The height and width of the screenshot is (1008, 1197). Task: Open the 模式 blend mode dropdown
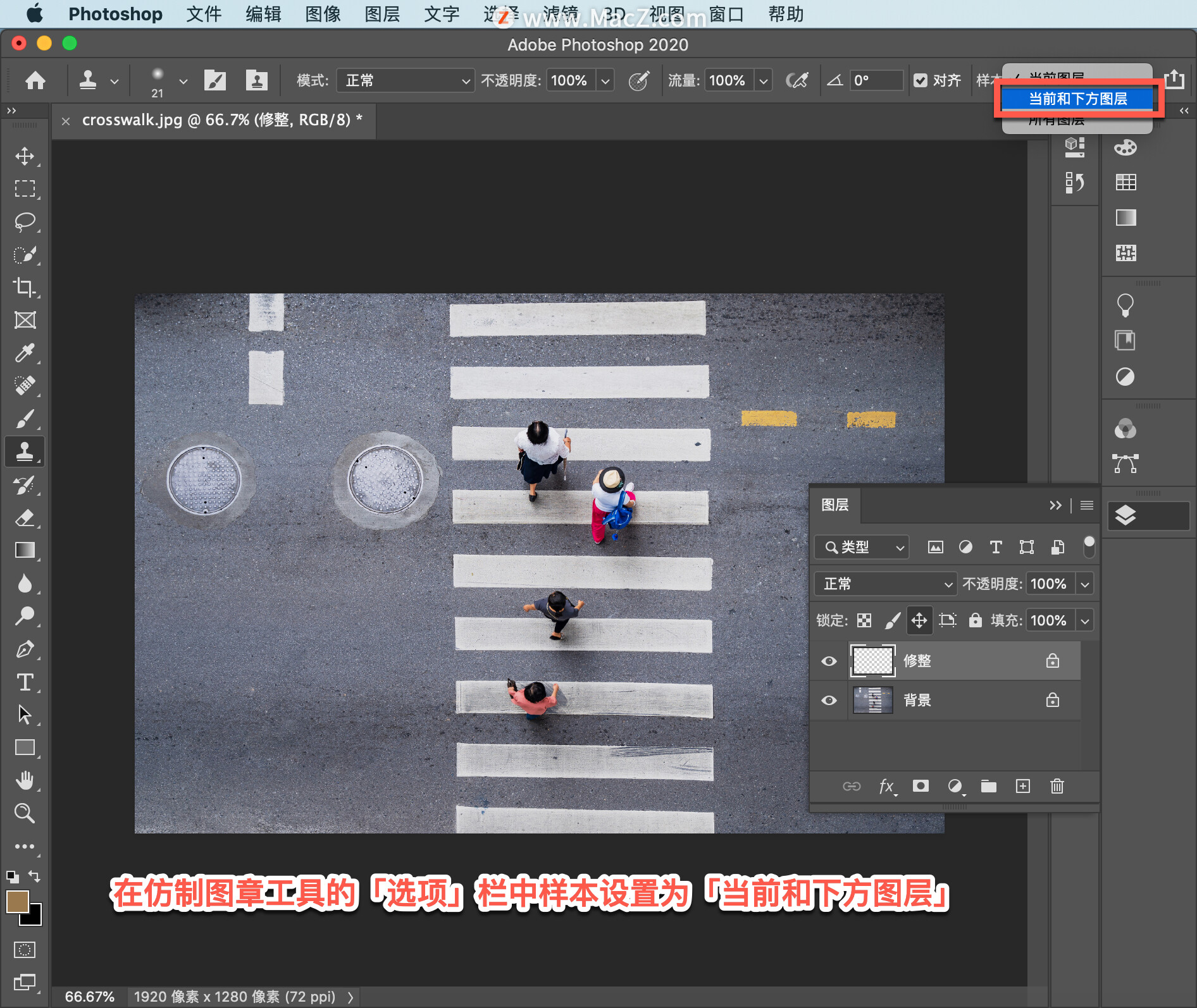[405, 80]
